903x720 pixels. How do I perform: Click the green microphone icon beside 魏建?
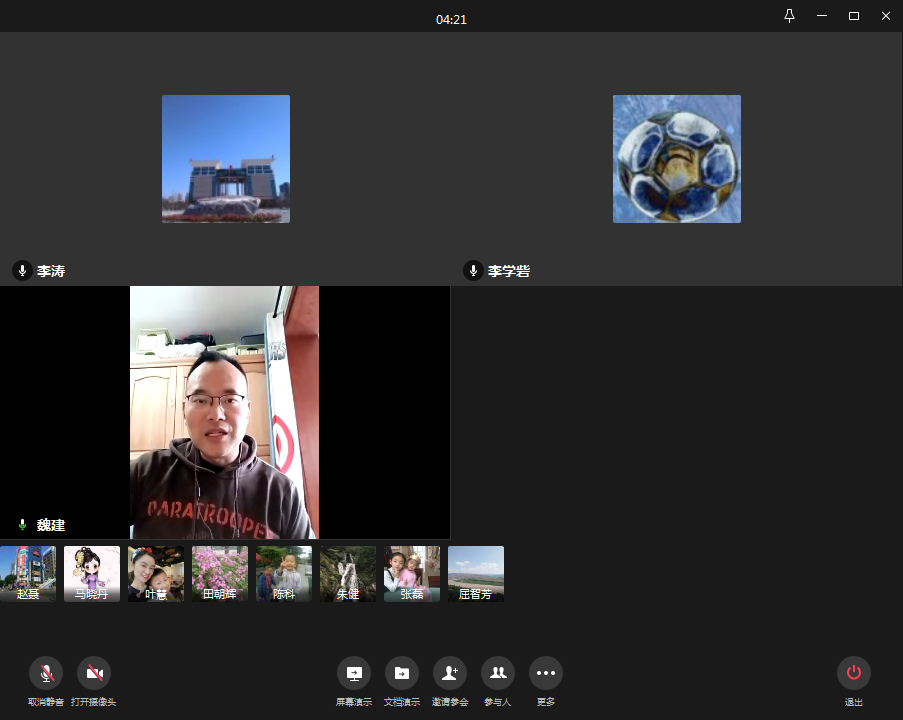click(x=22, y=525)
